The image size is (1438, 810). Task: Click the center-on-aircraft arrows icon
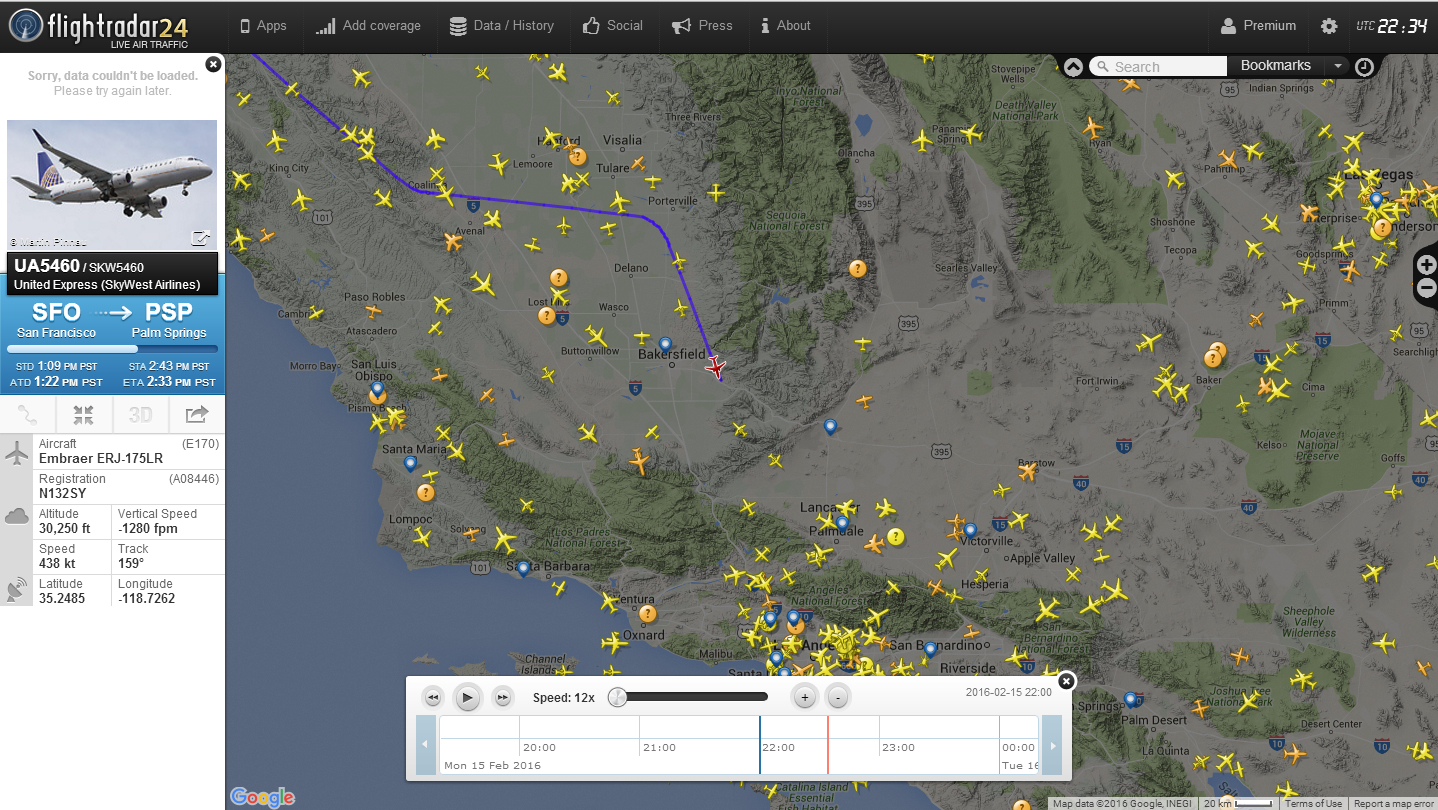click(x=84, y=415)
